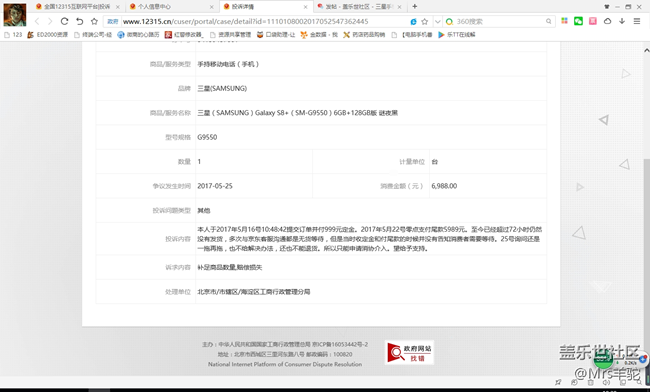The image size is (650, 392).
Task: Expand the address bar dropdown arrow
Action: (x=437, y=22)
